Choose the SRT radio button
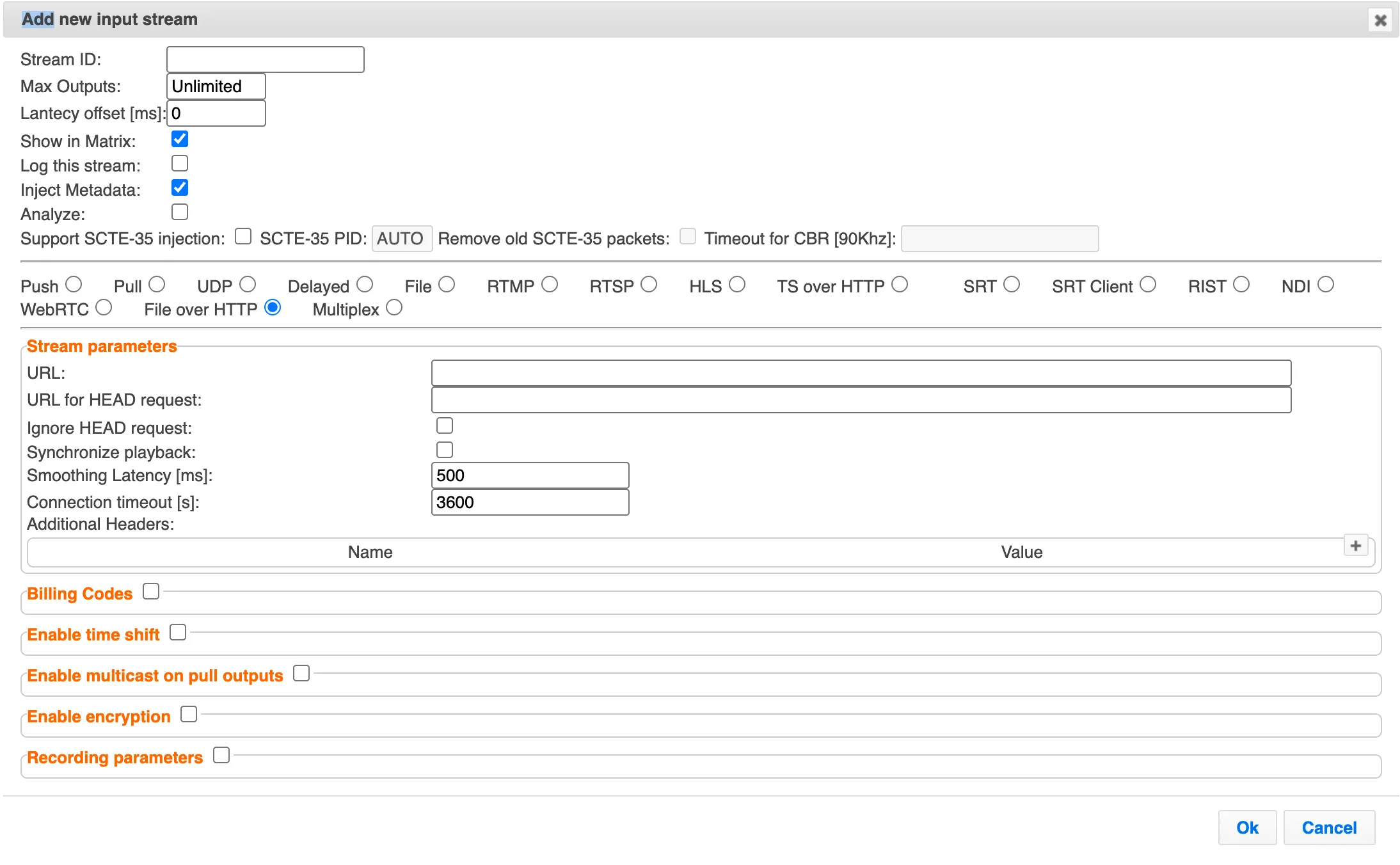Image resolution: width=1400 pixels, height=865 pixels. click(x=1012, y=284)
